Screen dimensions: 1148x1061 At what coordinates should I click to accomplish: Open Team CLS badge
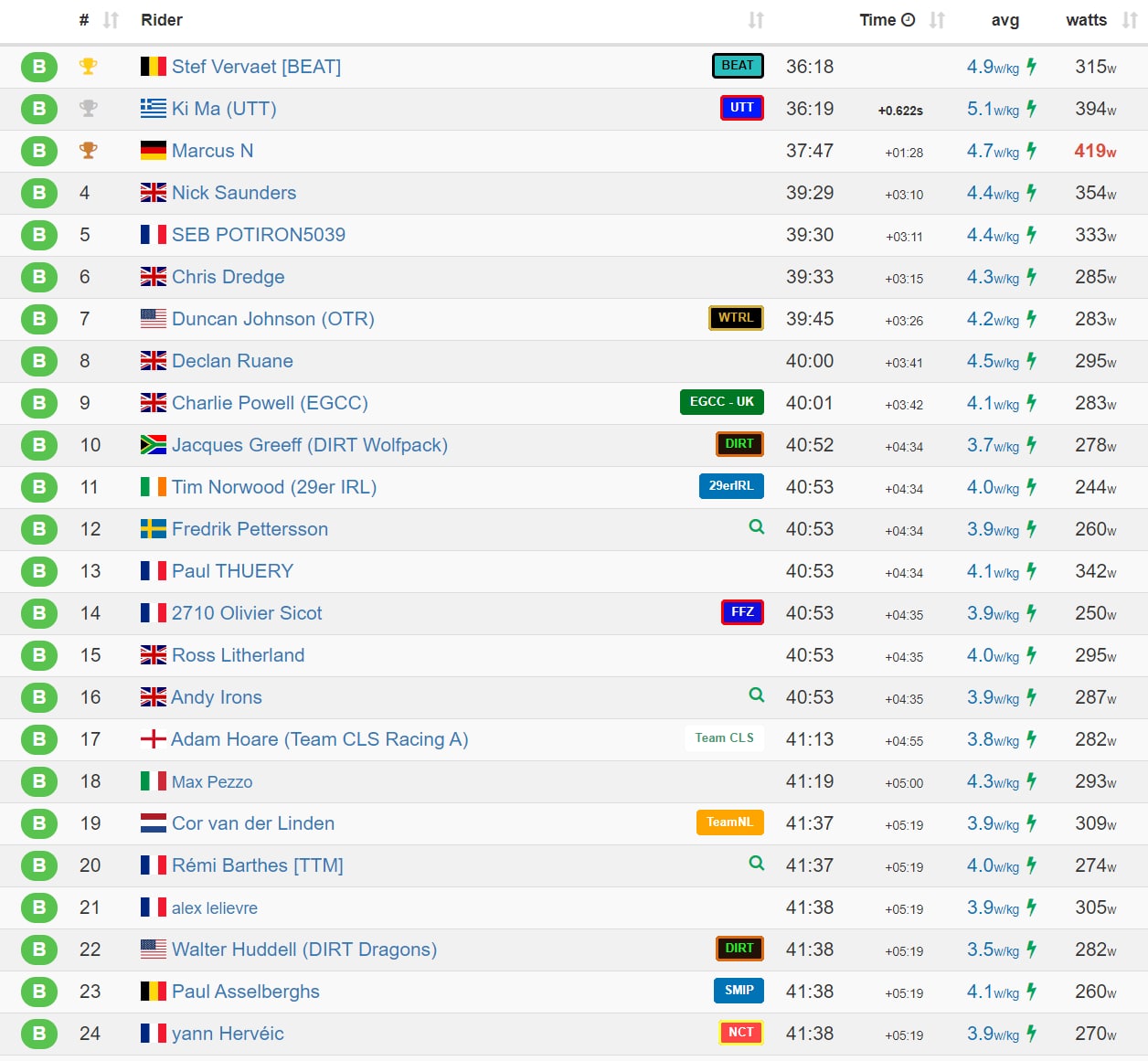tap(725, 738)
